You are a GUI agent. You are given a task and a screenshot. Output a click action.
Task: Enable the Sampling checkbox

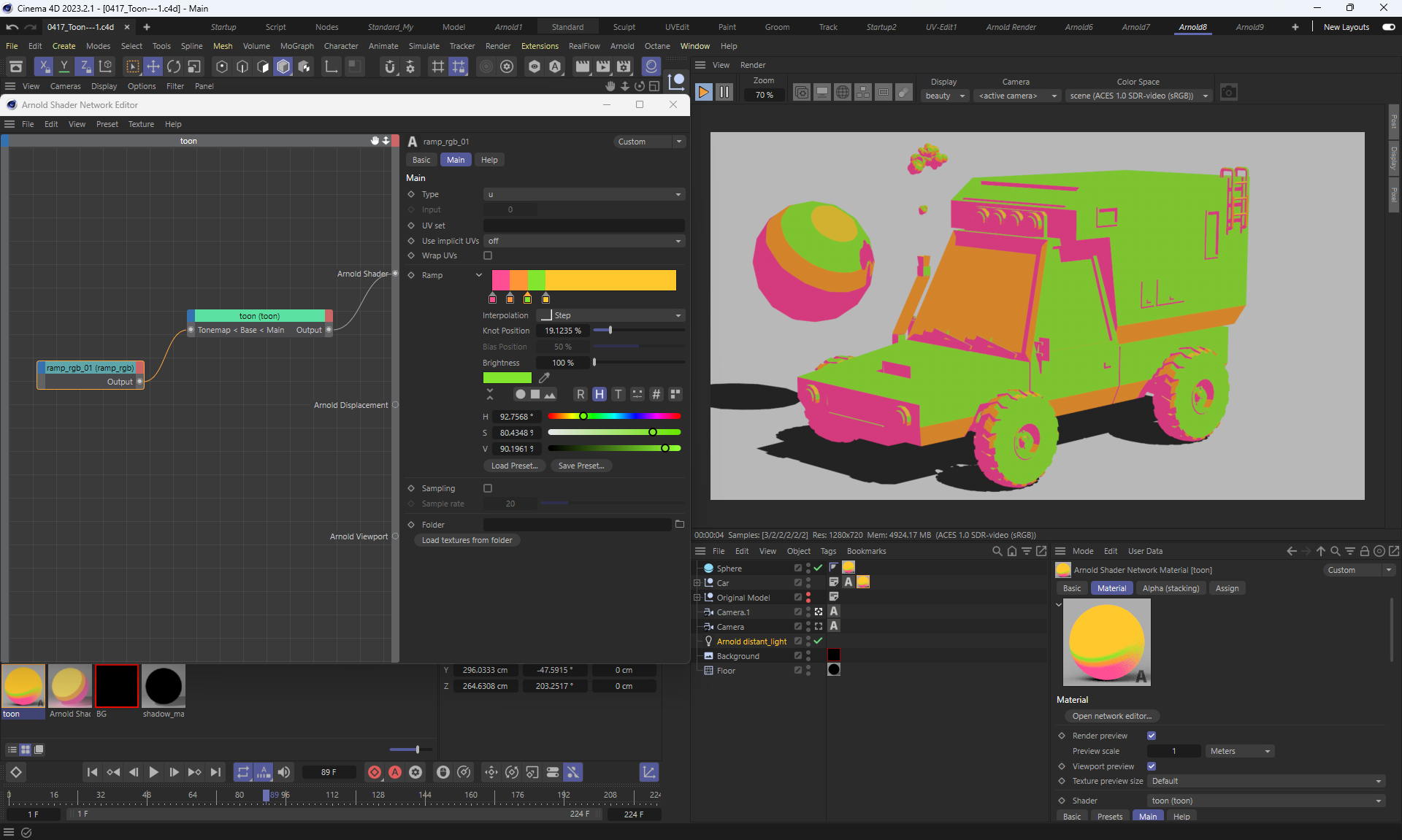coord(488,488)
